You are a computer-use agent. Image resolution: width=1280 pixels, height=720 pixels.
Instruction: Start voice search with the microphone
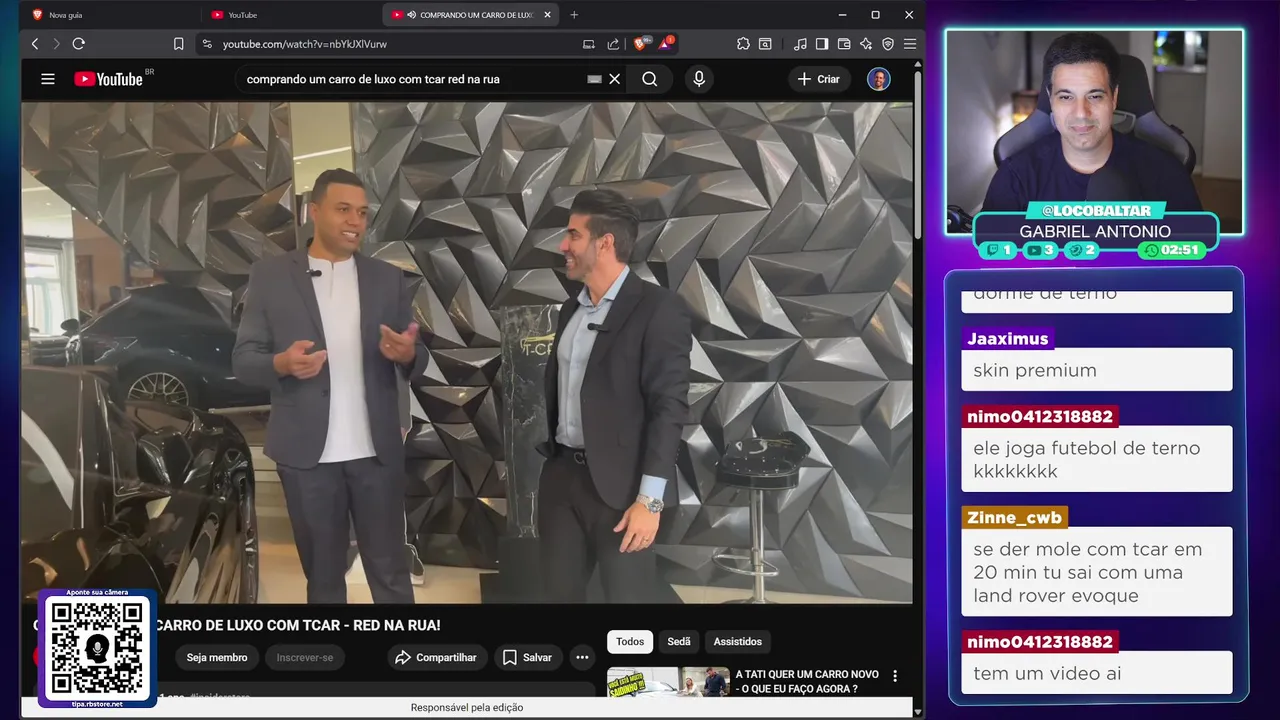(699, 79)
